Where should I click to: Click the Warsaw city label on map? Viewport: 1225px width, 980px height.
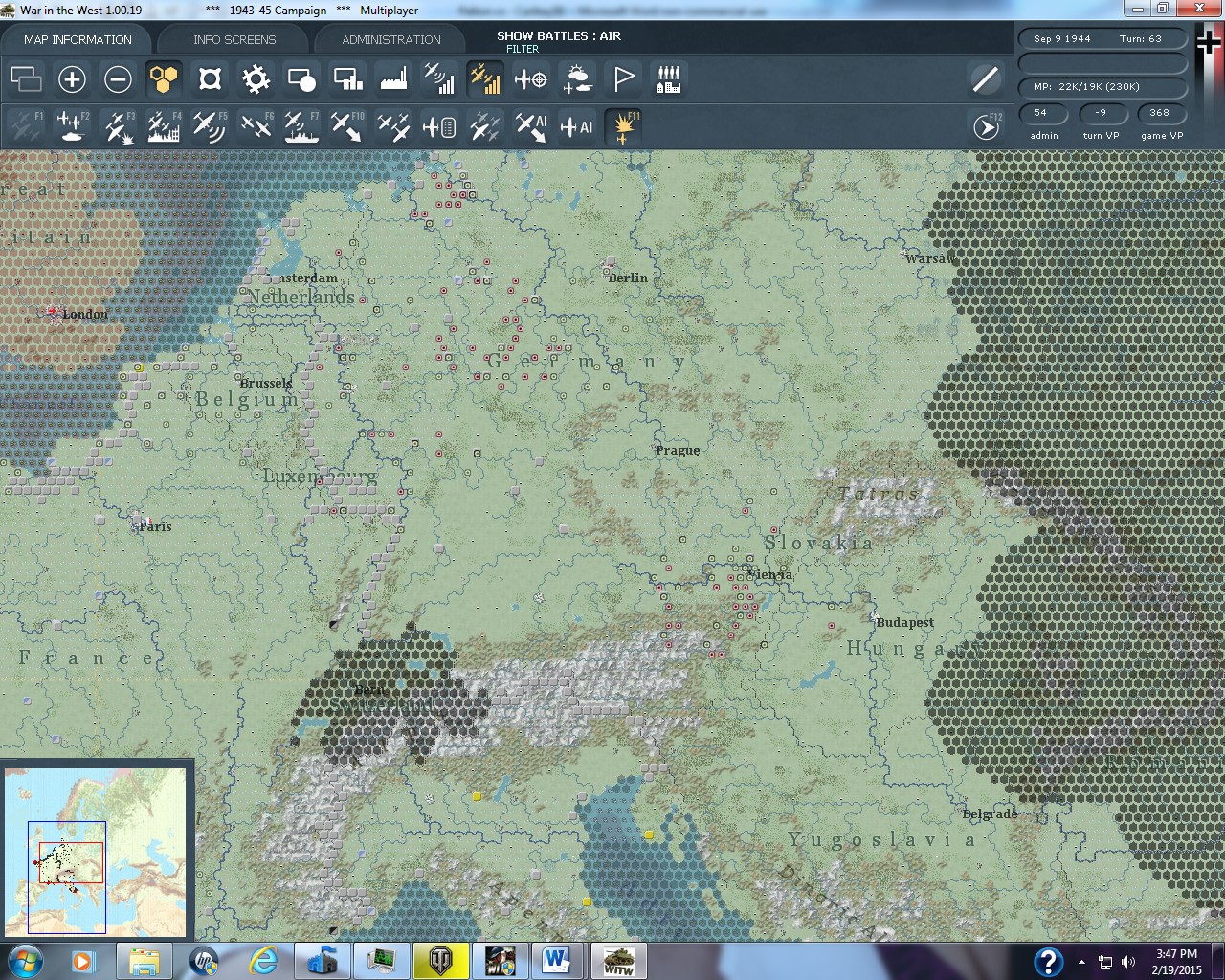tap(929, 258)
